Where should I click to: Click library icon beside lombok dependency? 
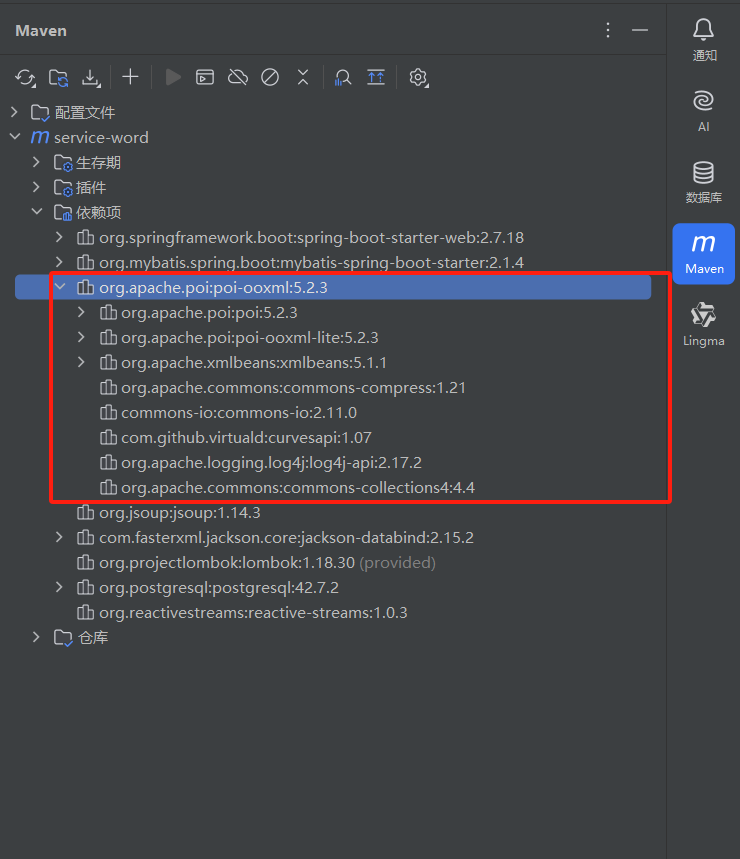coord(85,562)
